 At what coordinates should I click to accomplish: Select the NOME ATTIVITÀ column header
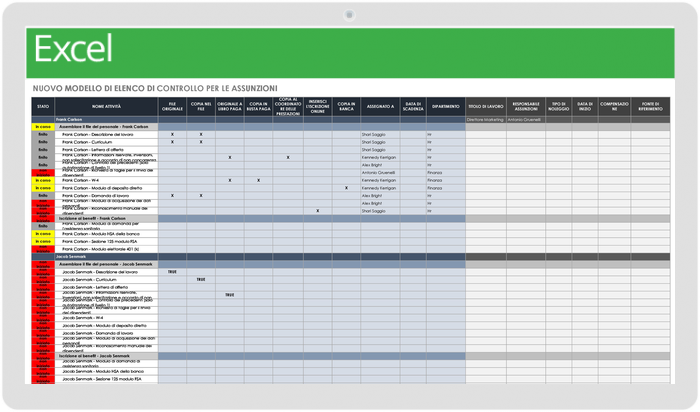coord(106,107)
